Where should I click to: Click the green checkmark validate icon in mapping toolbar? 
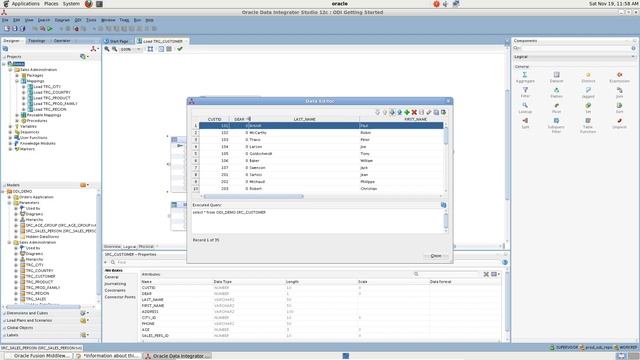pyautogui.click(x=180, y=49)
